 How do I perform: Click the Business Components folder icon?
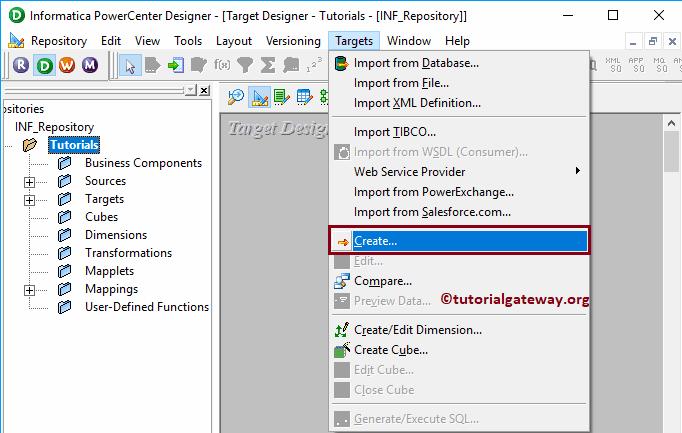[x=65, y=163]
